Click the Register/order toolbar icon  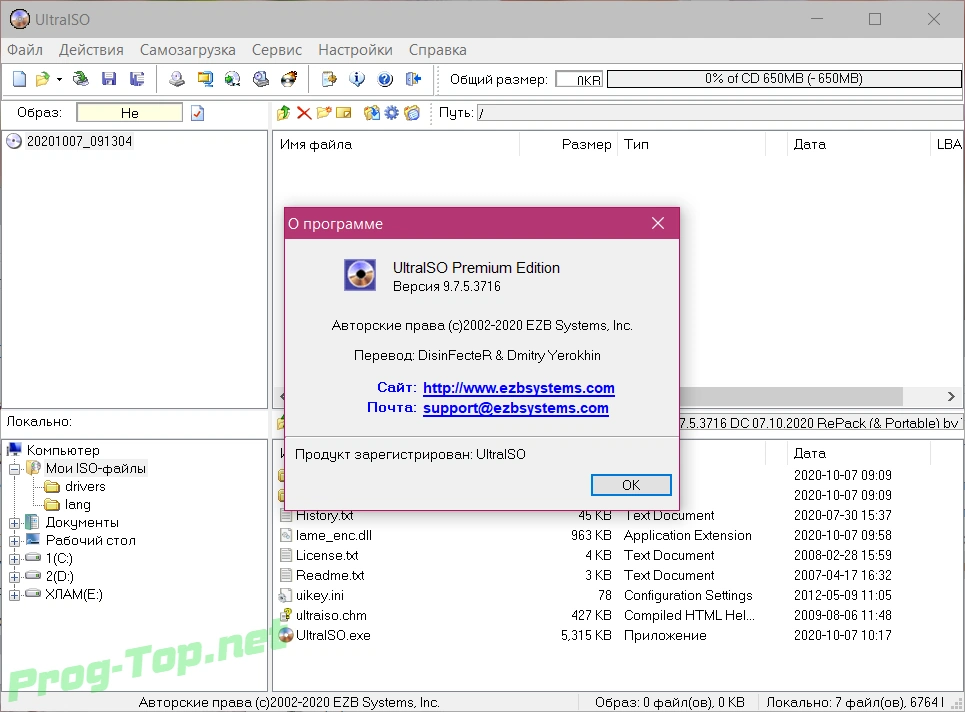pos(329,79)
